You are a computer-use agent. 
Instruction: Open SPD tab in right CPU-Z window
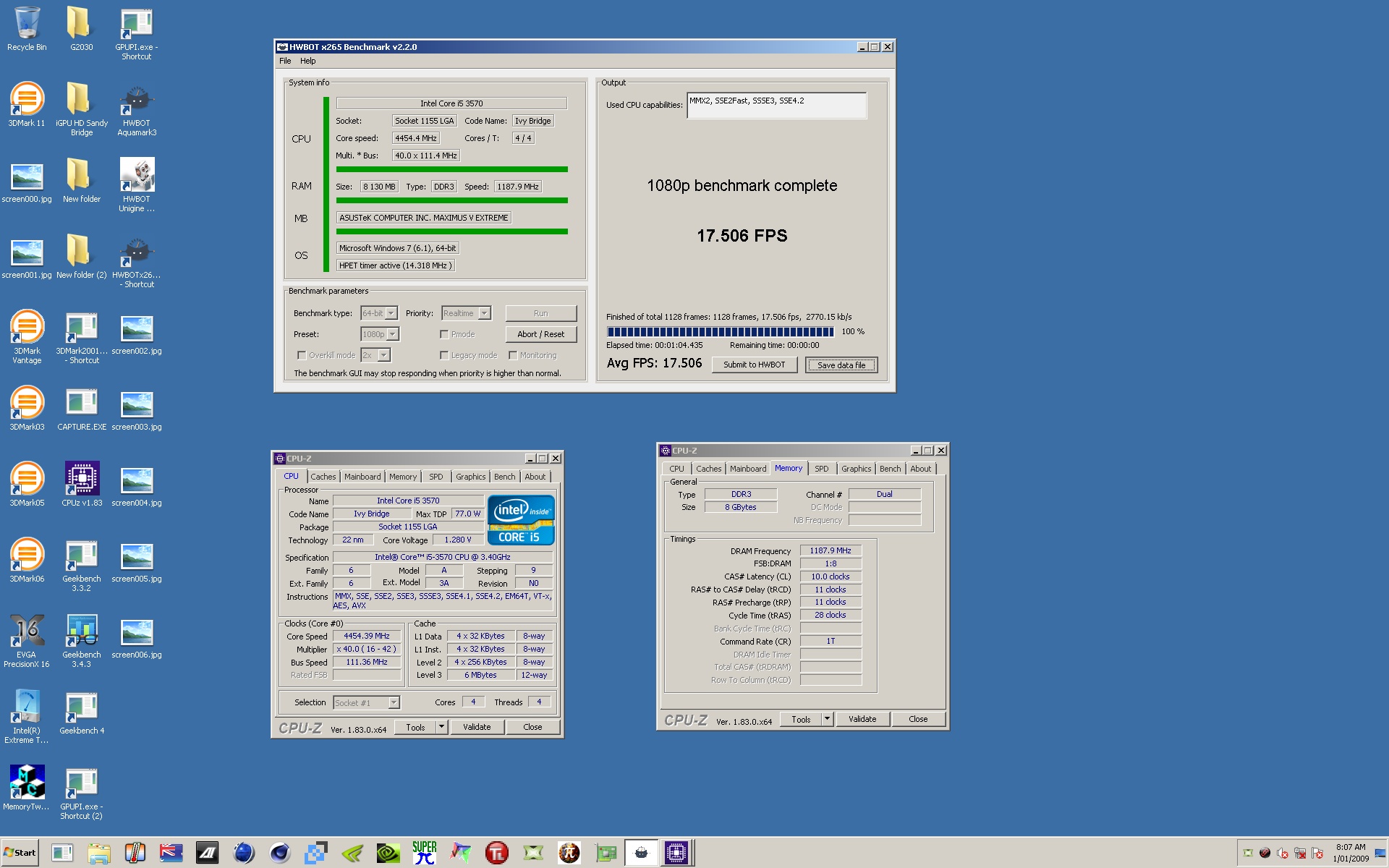822,469
